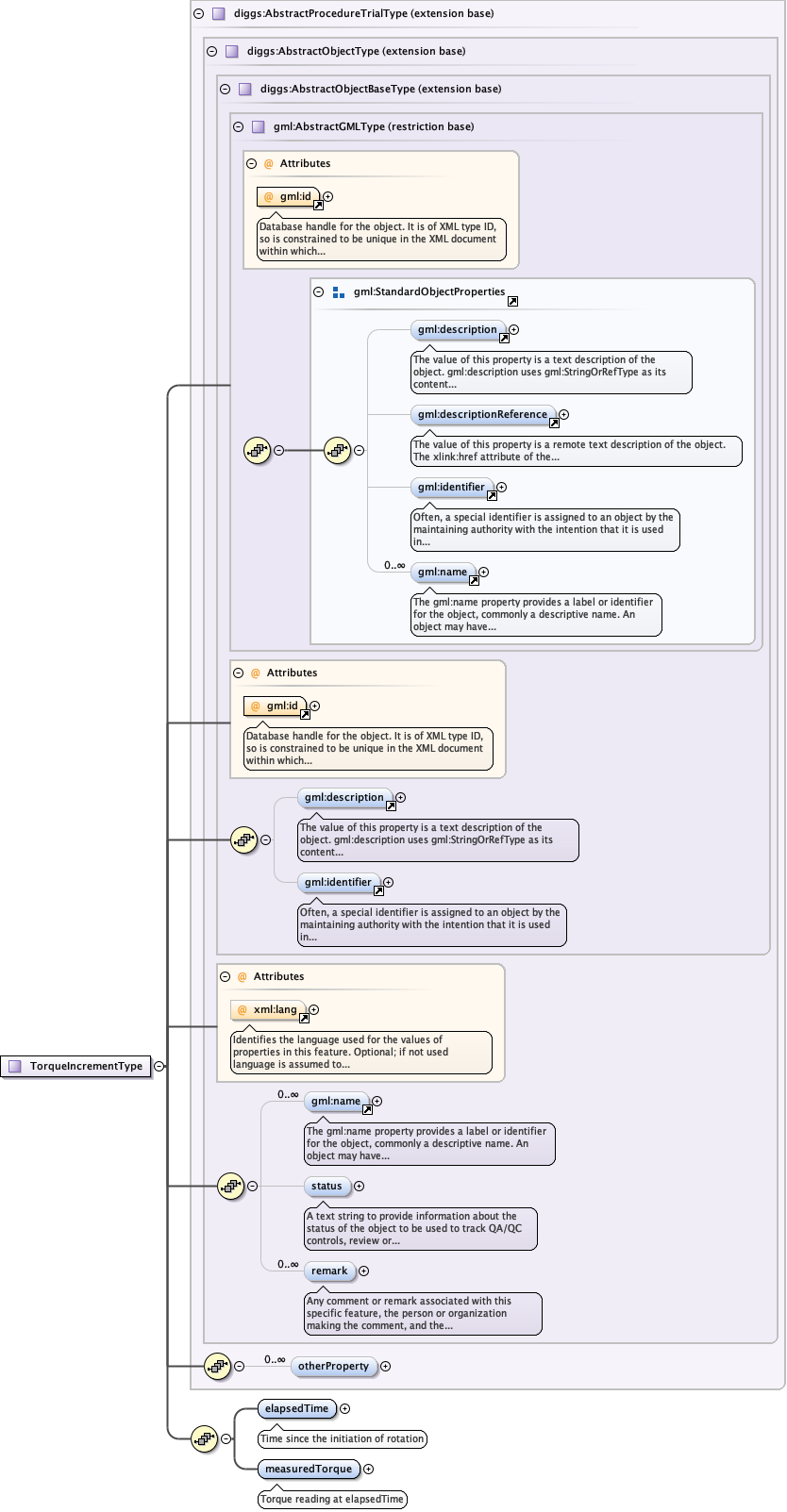Expand the otherProperty element
This screenshot has width=787, height=1512.
pos(385,1367)
